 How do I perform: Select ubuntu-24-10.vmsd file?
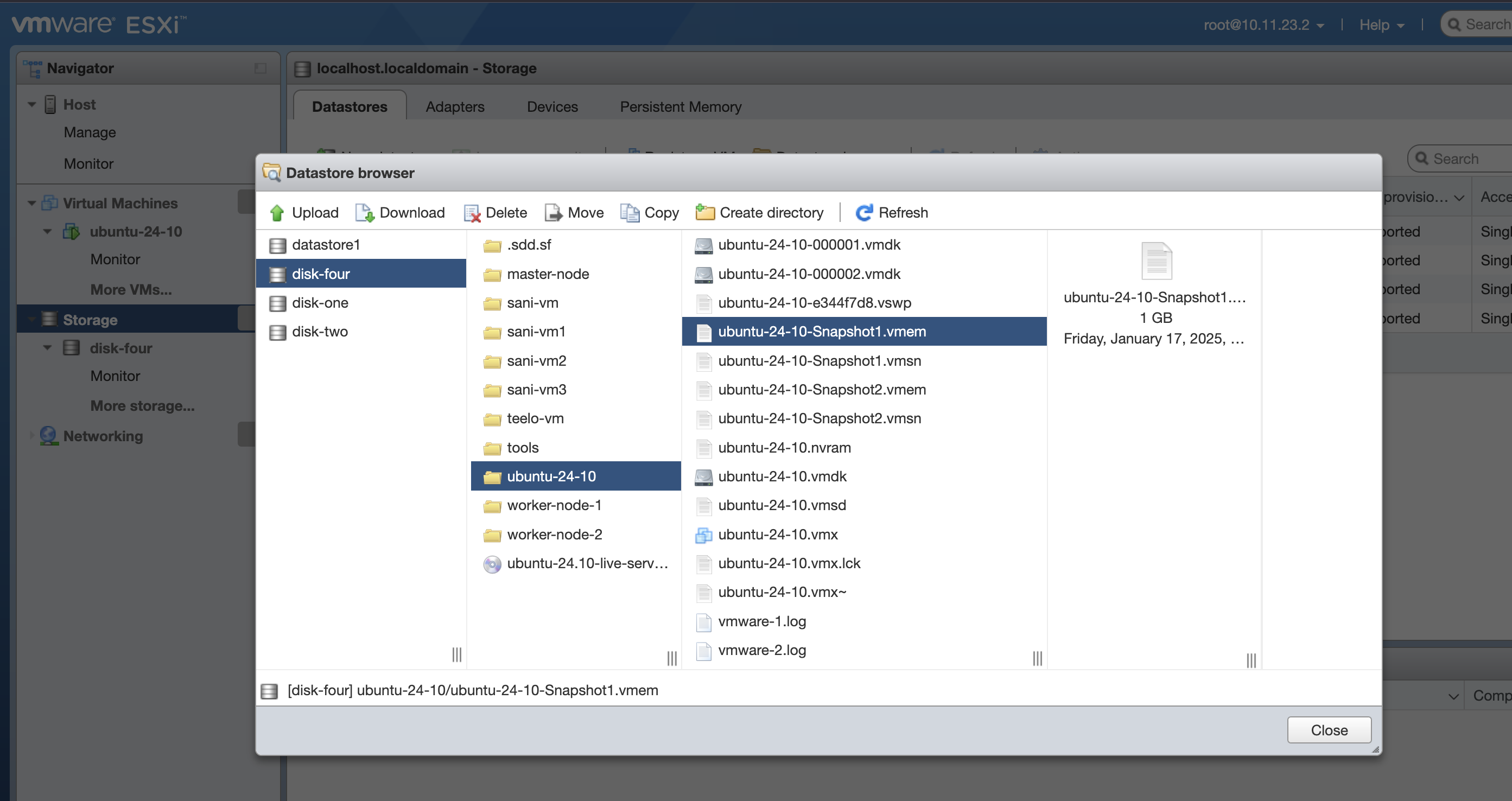pos(864,506)
